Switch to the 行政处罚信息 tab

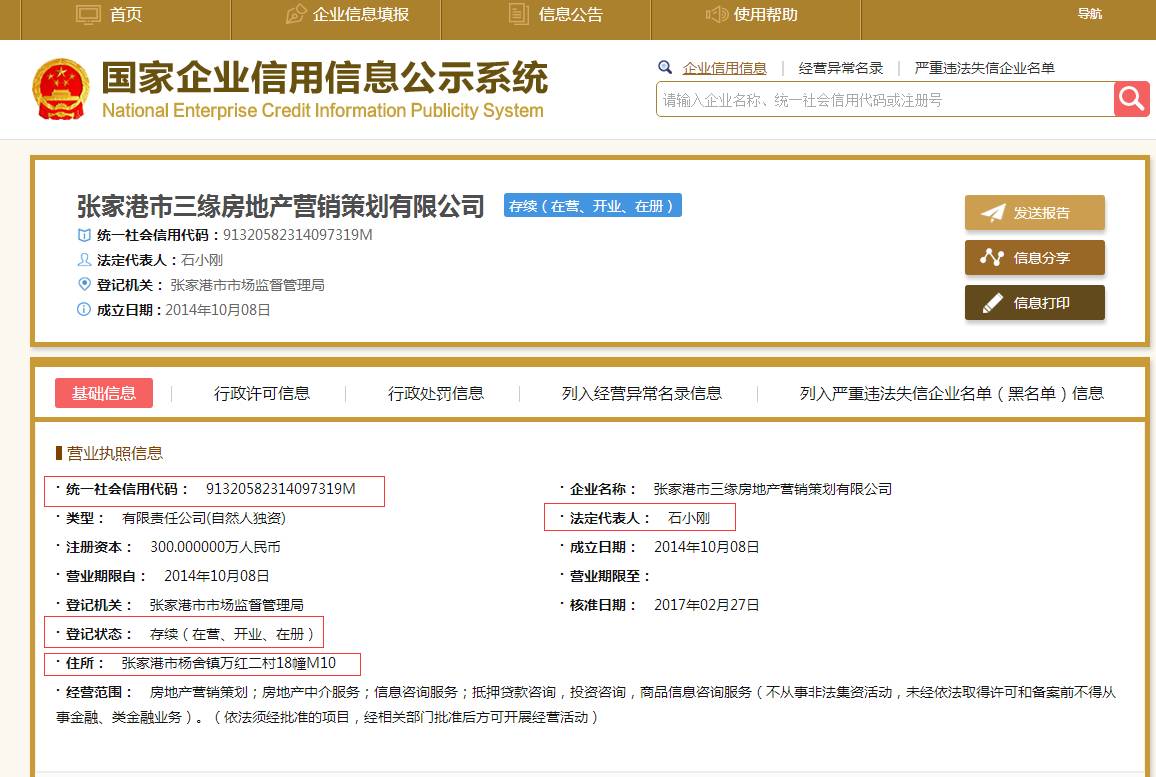click(x=436, y=393)
